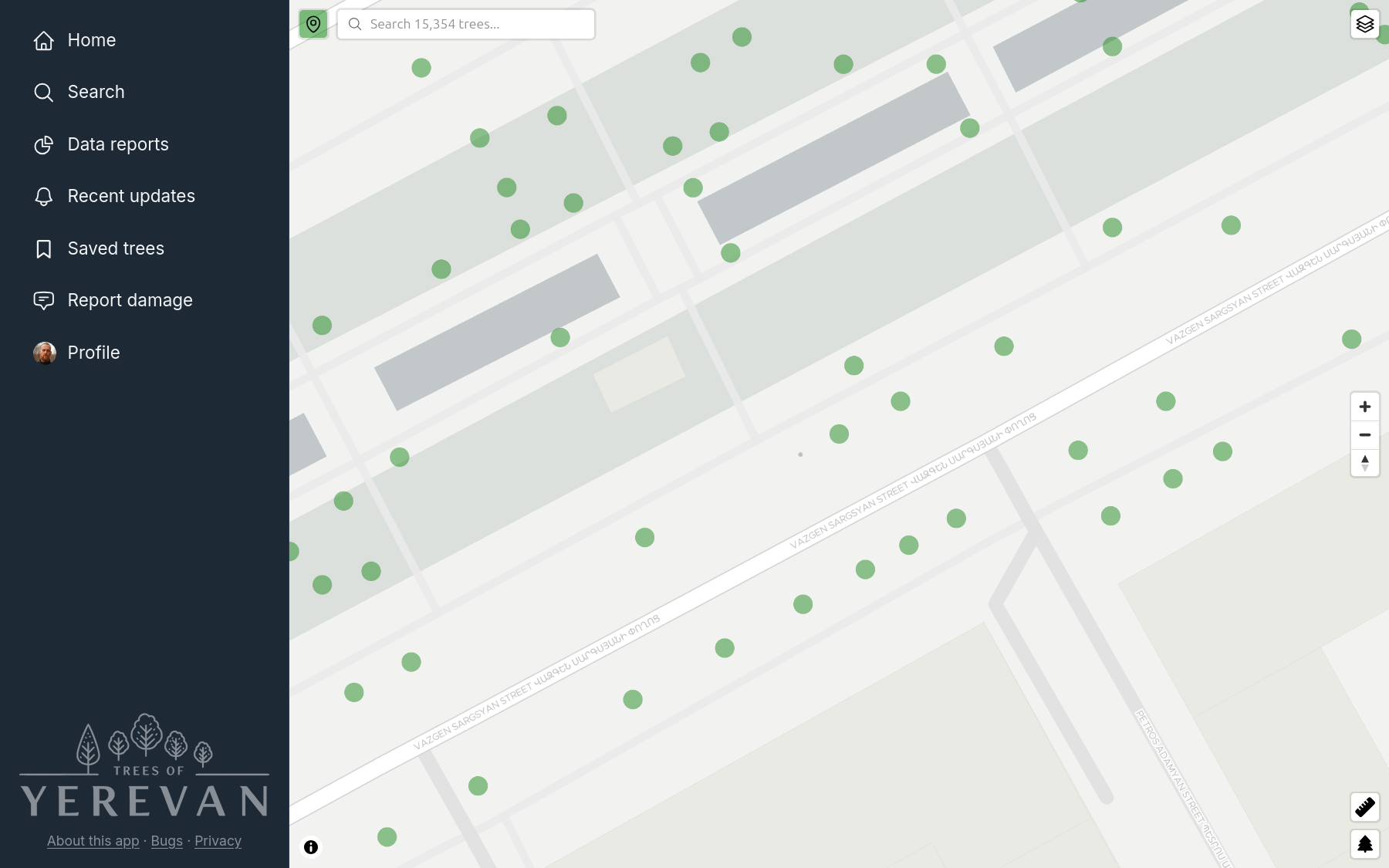View the Recent updates label
Viewport: 1389px width, 868px height.
131,196
